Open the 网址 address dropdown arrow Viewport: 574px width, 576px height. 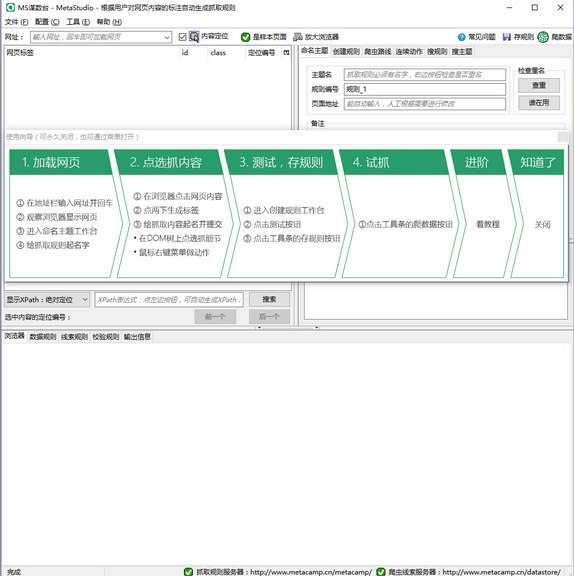click(167, 37)
